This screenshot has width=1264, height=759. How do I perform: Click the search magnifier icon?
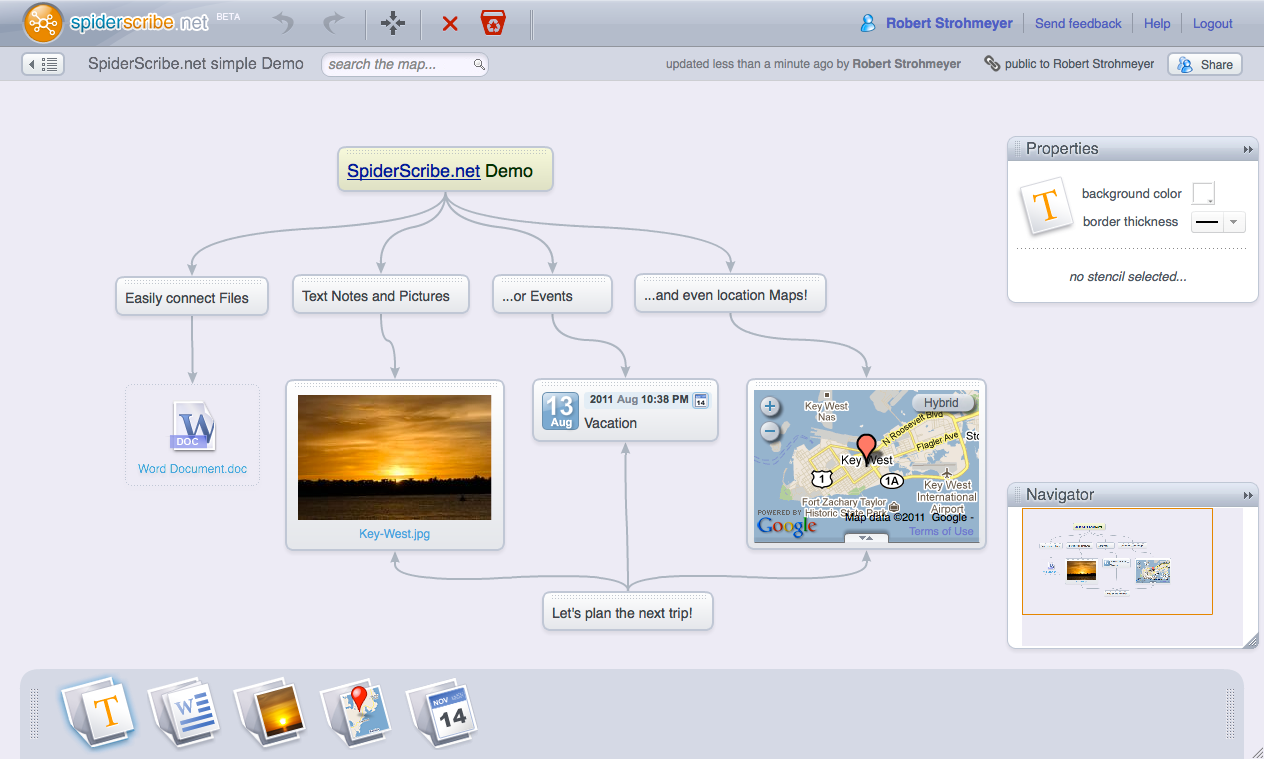pos(479,65)
